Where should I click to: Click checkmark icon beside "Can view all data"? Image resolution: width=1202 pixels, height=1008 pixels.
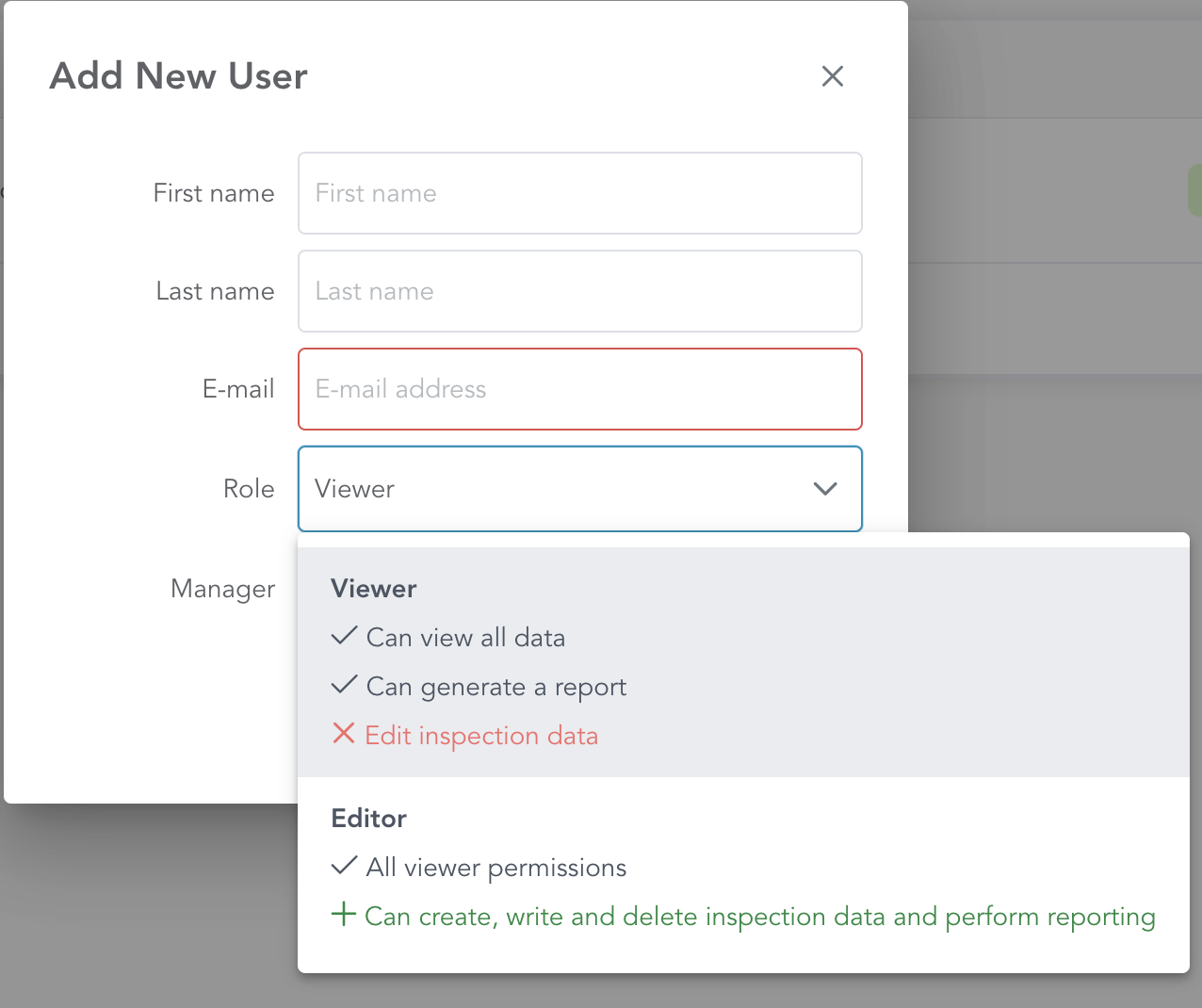pyautogui.click(x=344, y=637)
